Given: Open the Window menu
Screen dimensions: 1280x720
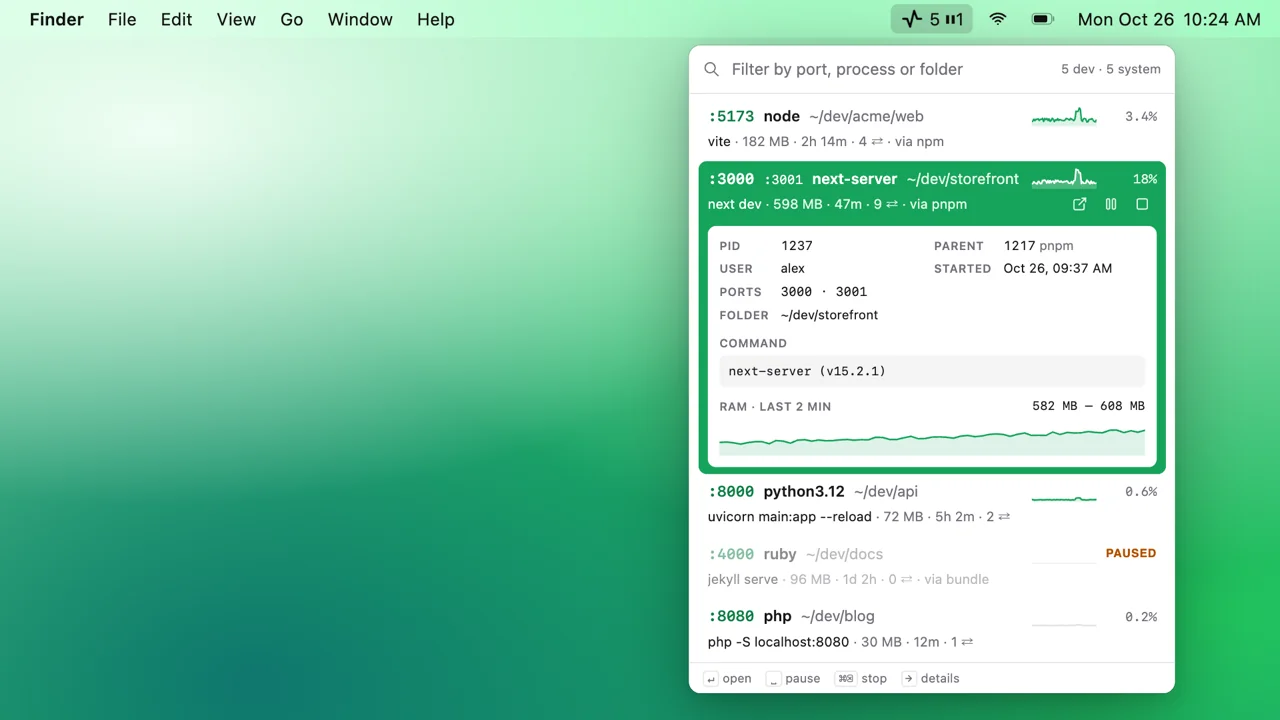Looking at the screenshot, I should click(x=360, y=19).
